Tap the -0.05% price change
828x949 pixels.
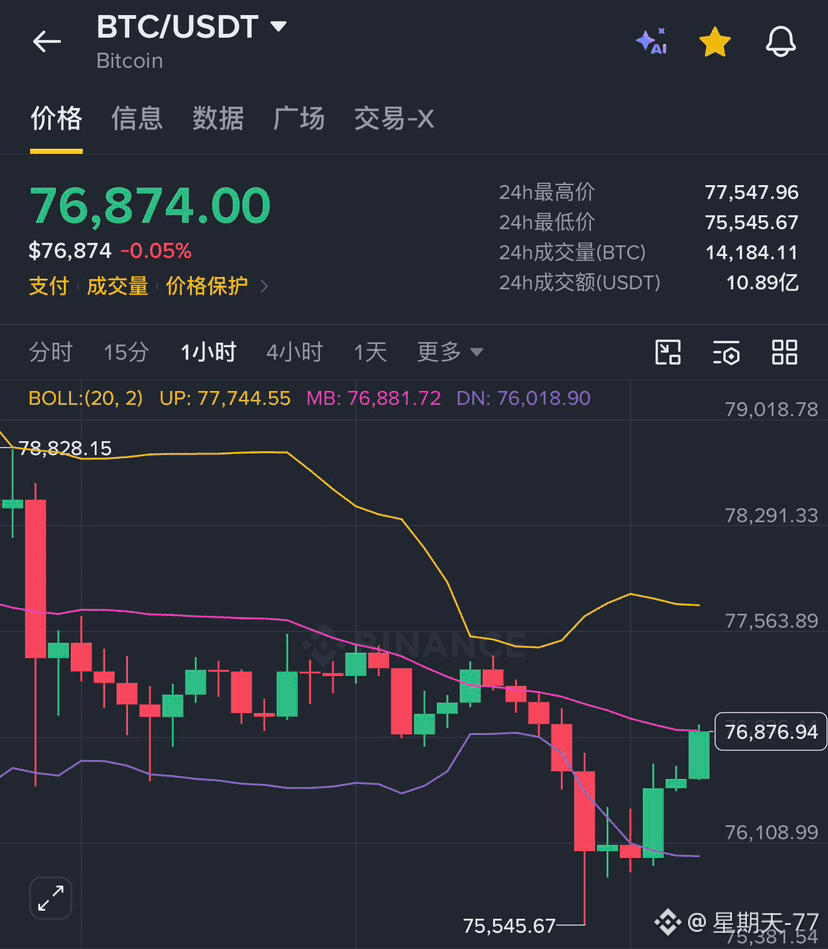[156, 251]
